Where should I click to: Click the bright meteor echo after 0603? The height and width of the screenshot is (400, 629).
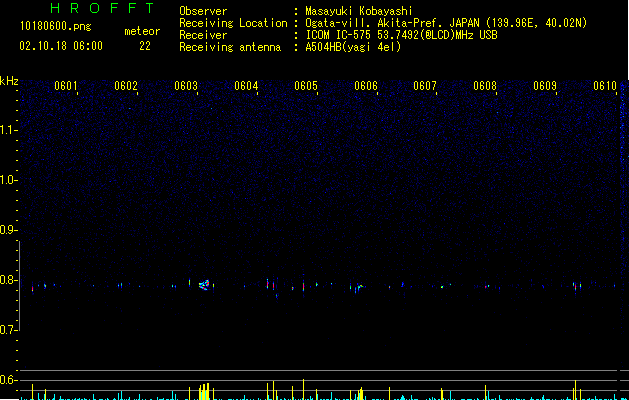point(205,285)
